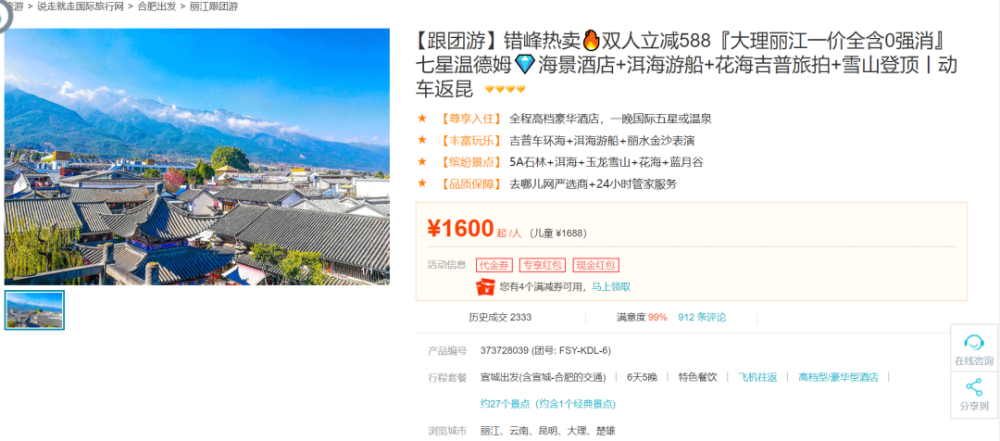Click 马上领取 to claim coupons
This screenshot has height=441, width=1000.
coord(611,287)
